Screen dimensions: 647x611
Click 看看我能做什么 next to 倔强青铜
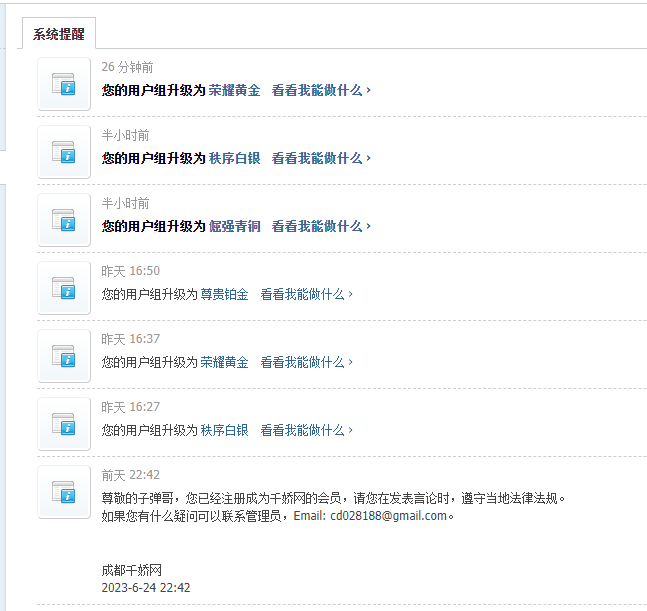[321, 226]
